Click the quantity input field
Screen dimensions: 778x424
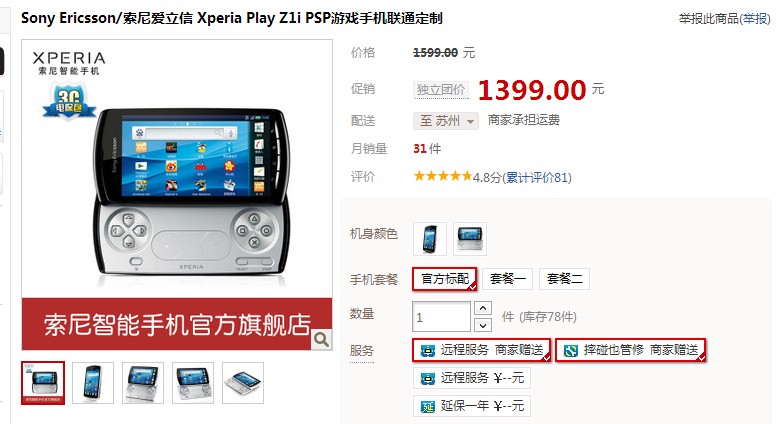coord(441,316)
